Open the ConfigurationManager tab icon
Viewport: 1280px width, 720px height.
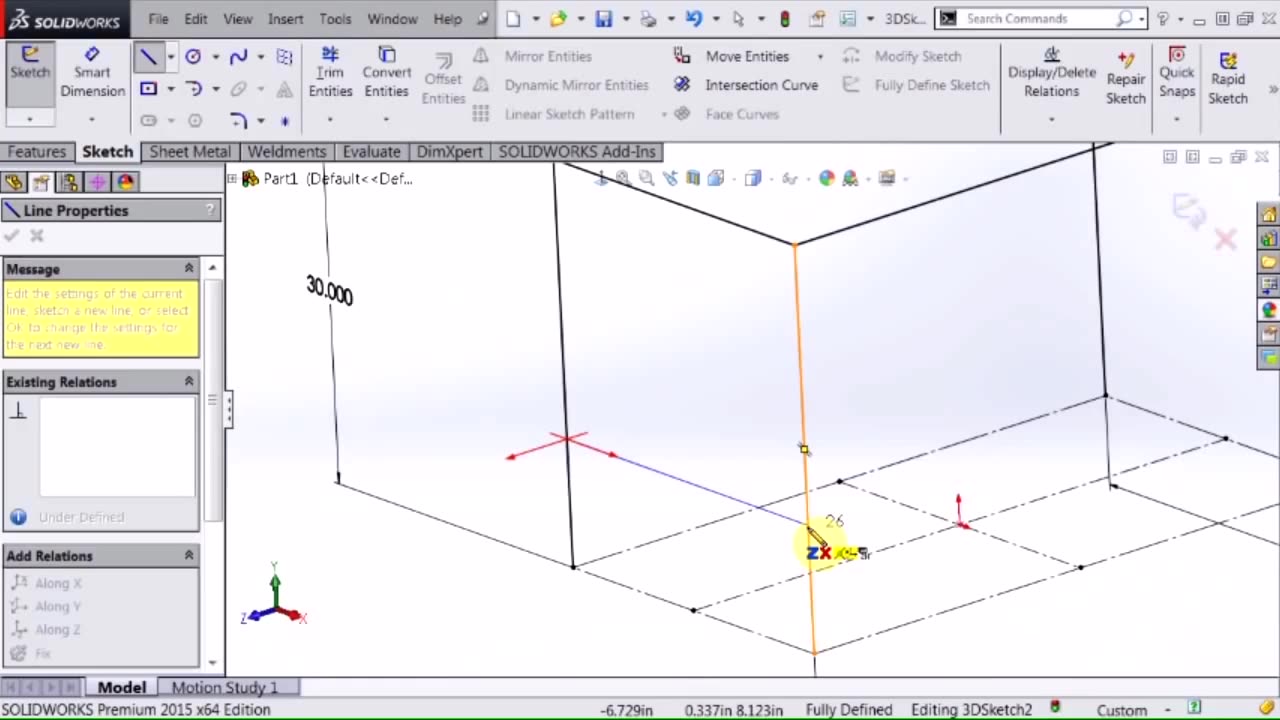pyautogui.click(x=69, y=182)
